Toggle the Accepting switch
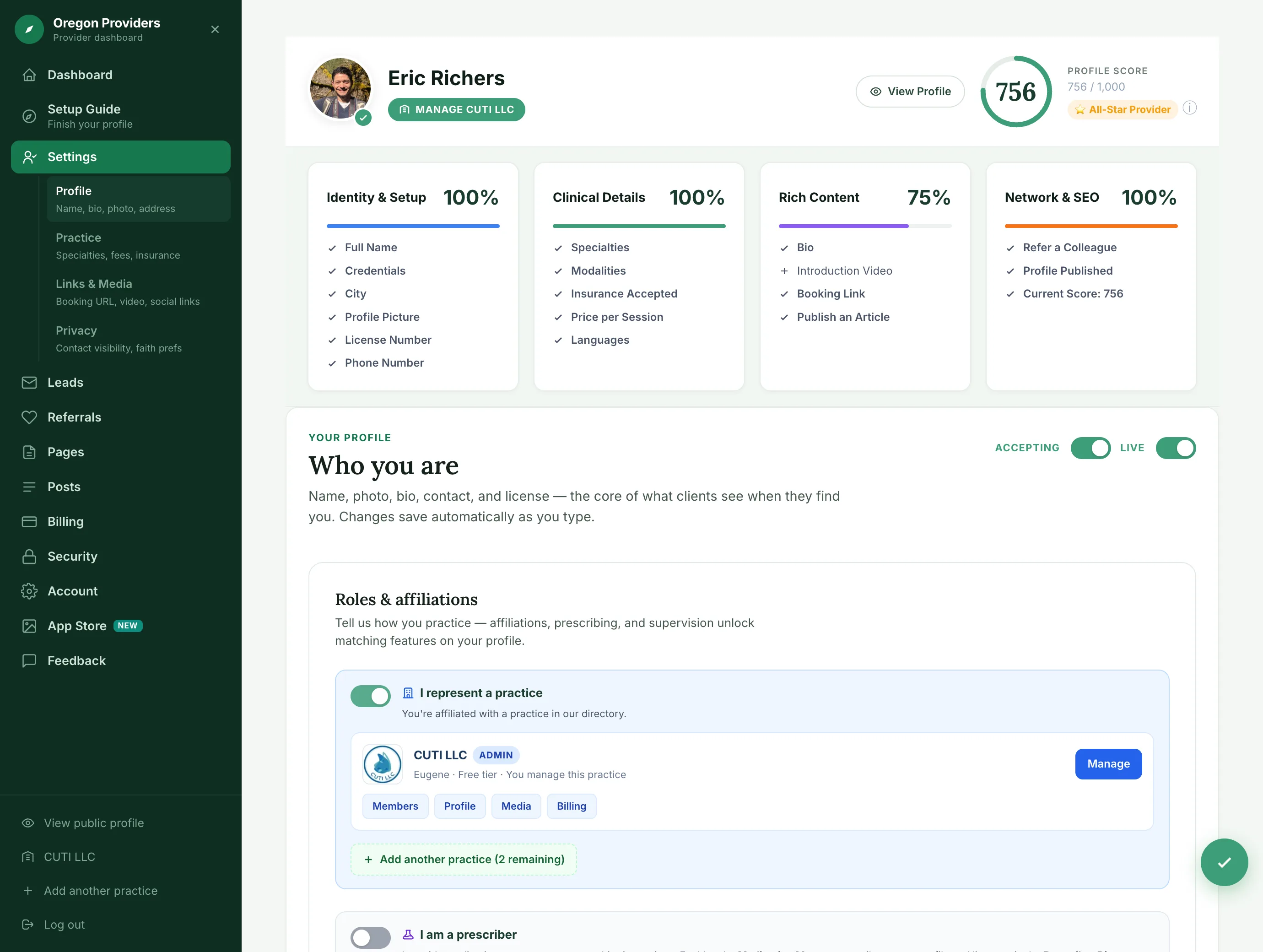Image resolution: width=1263 pixels, height=952 pixels. click(x=1090, y=448)
